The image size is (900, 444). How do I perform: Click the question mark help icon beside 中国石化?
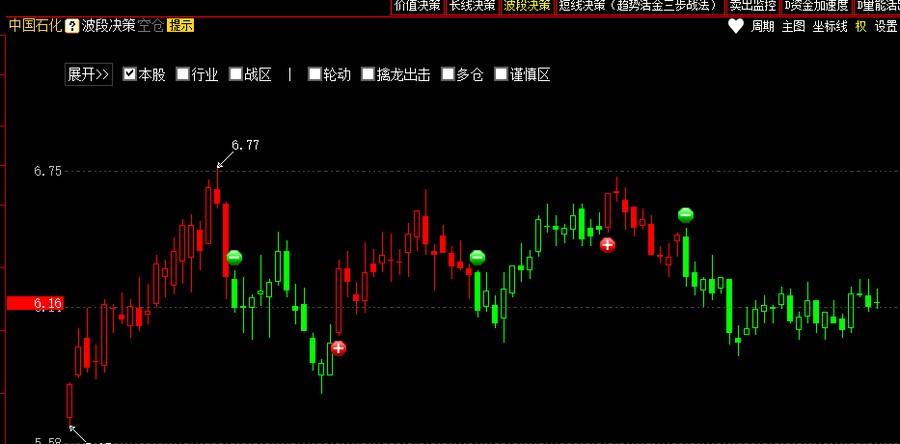click(71, 26)
